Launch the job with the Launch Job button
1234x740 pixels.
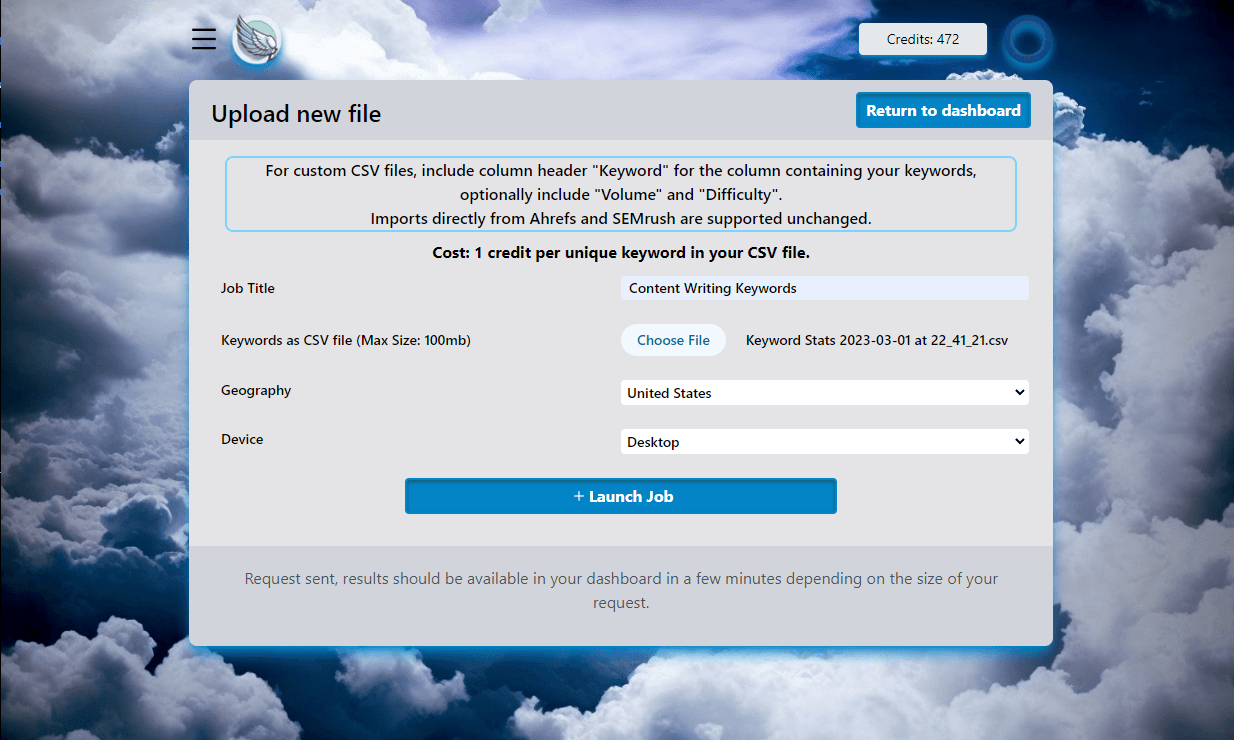click(x=620, y=496)
